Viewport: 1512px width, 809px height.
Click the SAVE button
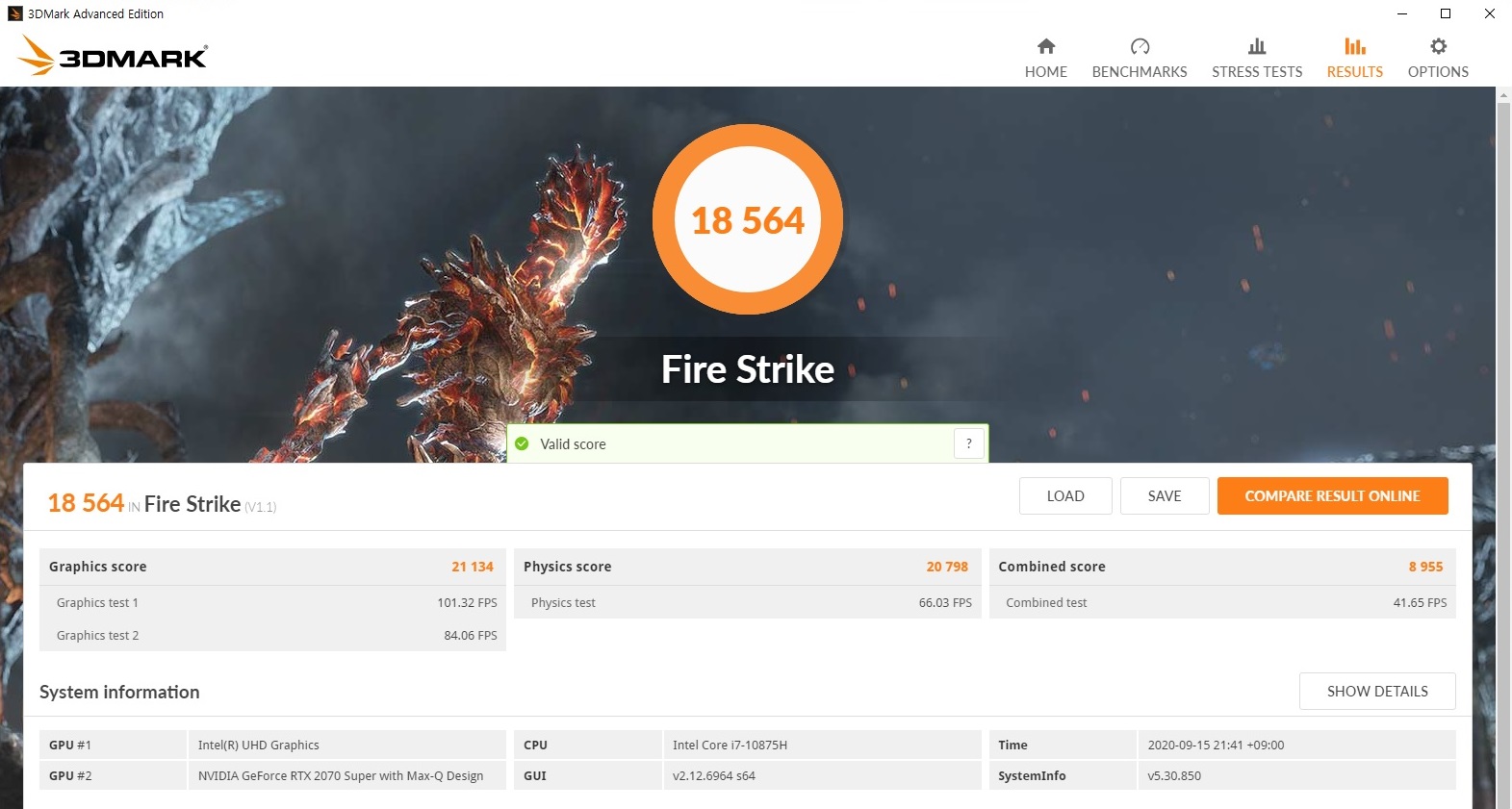tap(1165, 496)
